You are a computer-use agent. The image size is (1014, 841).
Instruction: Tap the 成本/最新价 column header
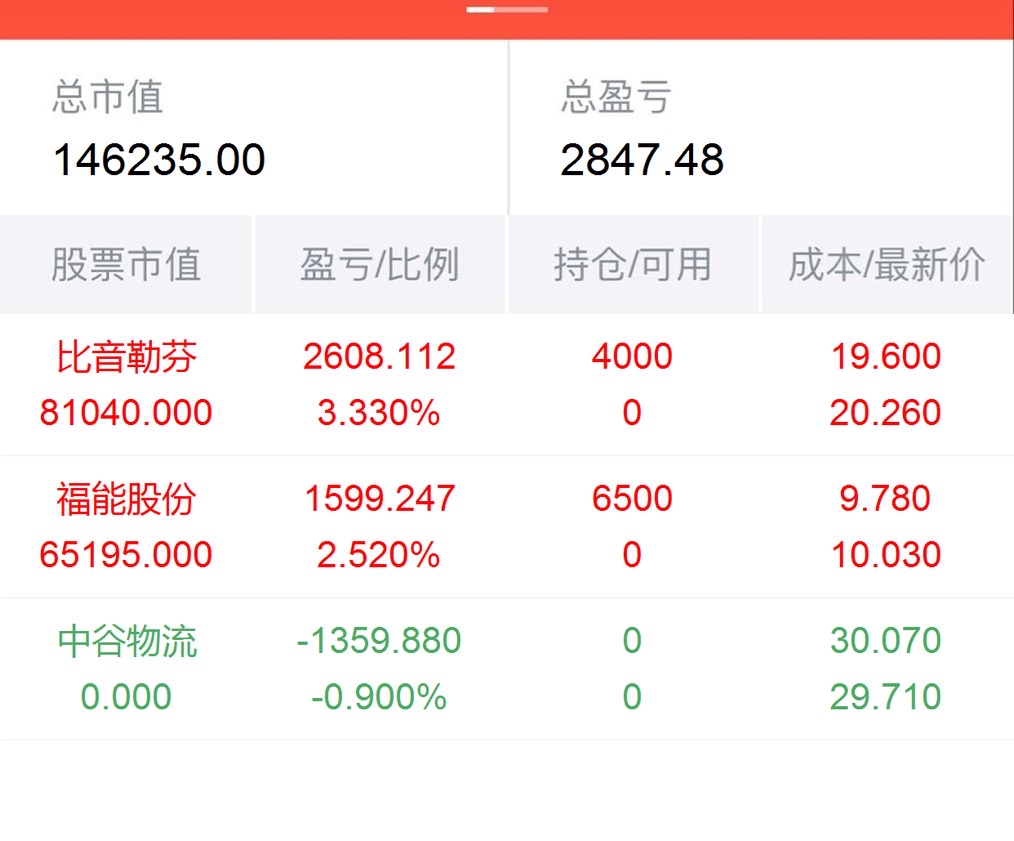886,265
